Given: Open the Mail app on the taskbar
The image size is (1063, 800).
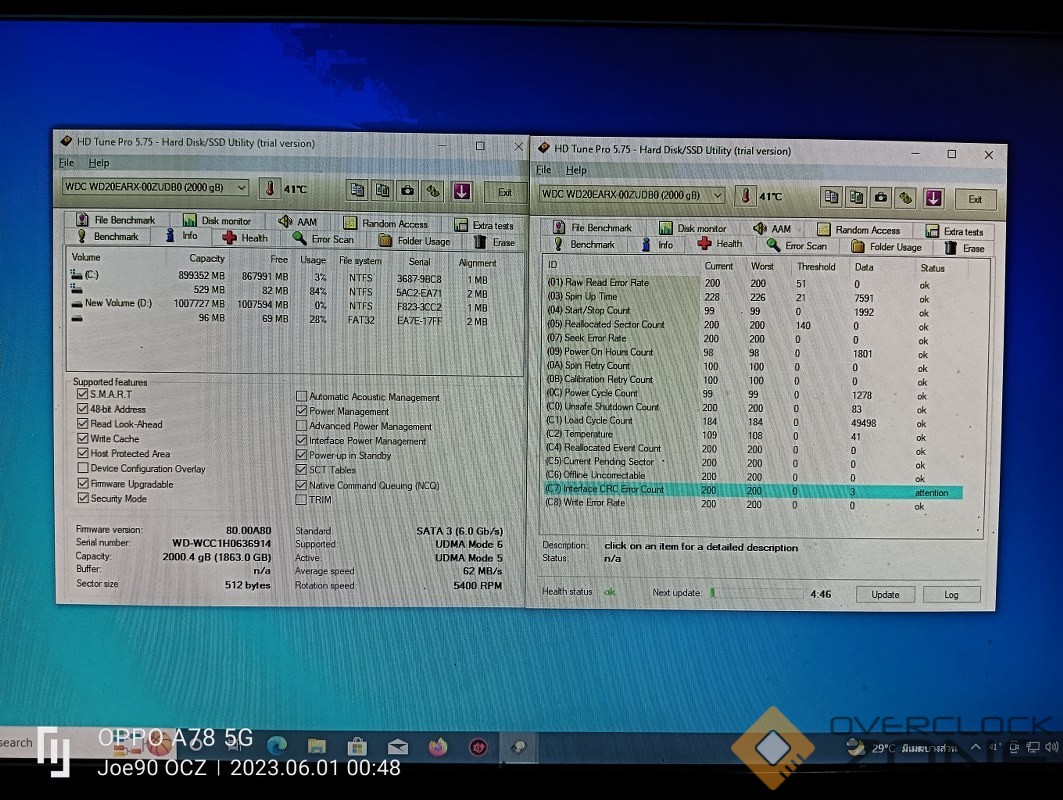Looking at the screenshot, I should (397, 747).
